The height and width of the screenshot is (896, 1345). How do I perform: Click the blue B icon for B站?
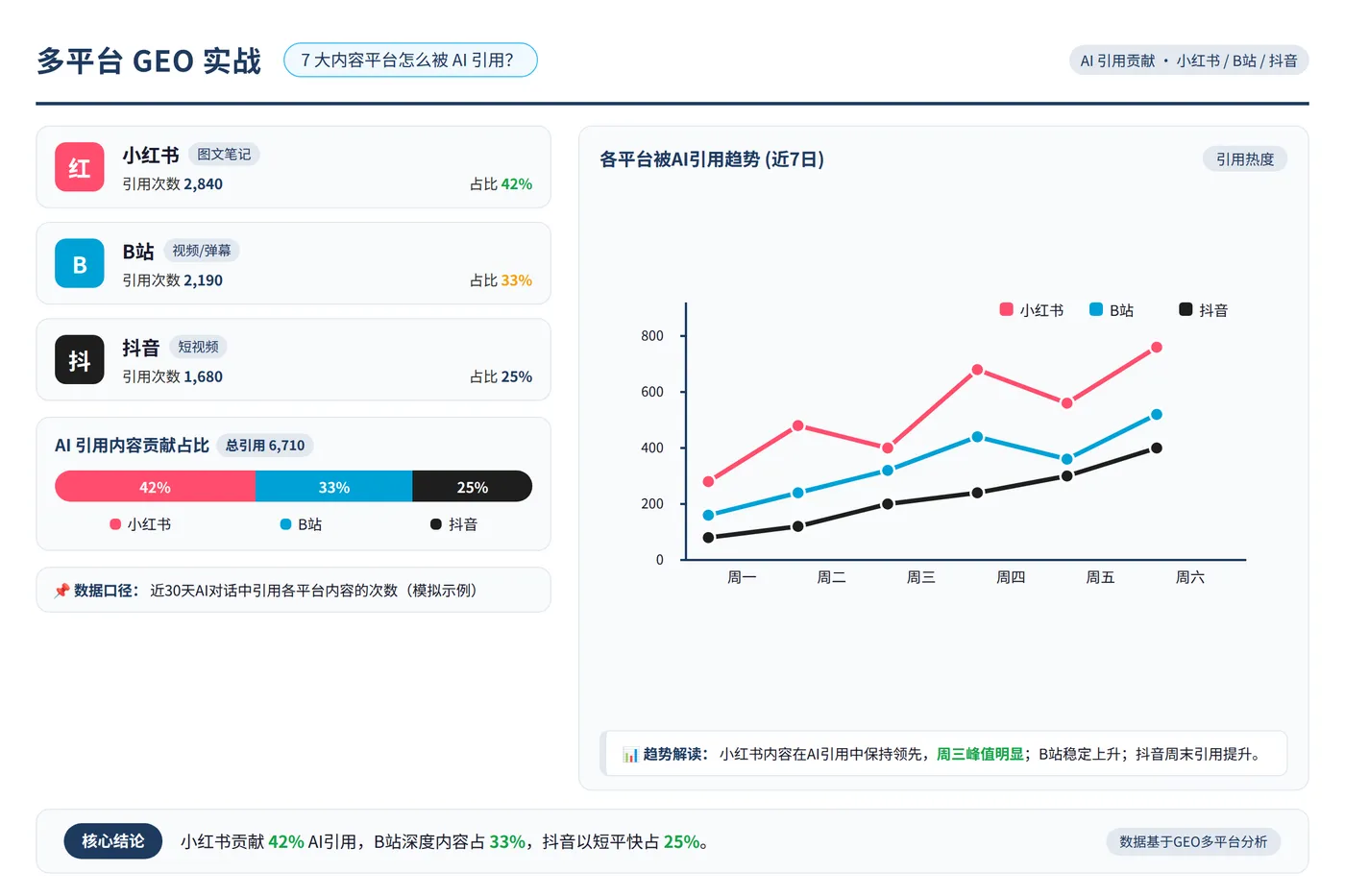80,263
